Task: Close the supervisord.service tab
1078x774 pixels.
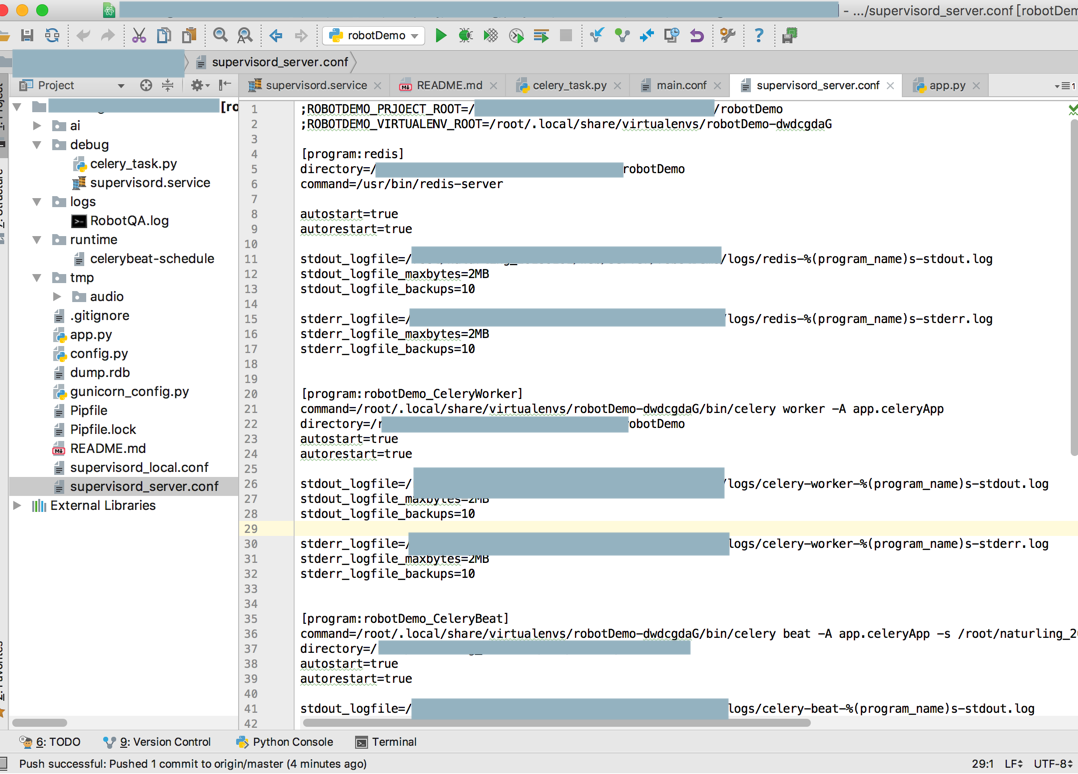Action: [x=378, y=86]
